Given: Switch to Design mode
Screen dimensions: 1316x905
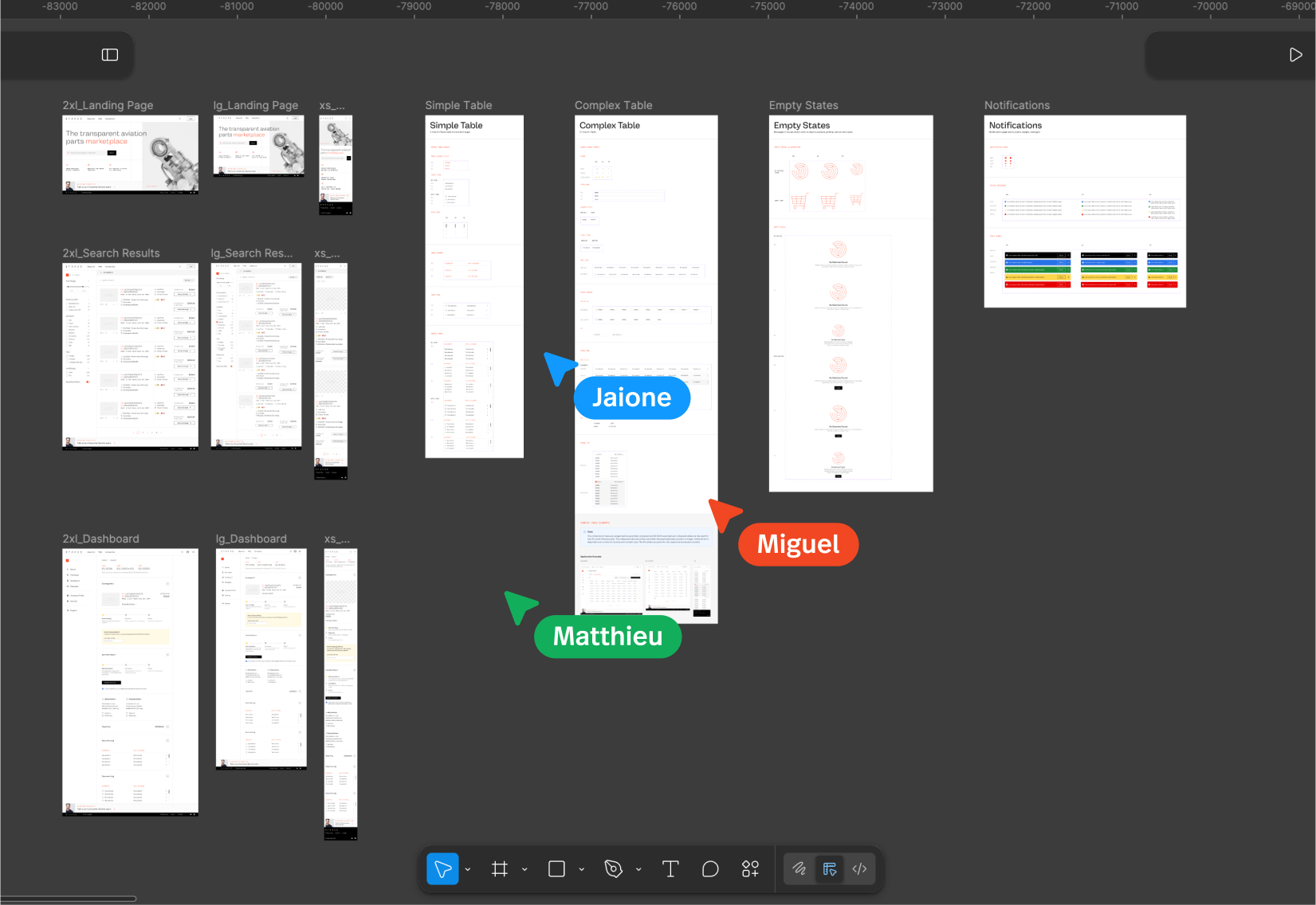Looking at the screenshot, I should [x=830, y=869].
